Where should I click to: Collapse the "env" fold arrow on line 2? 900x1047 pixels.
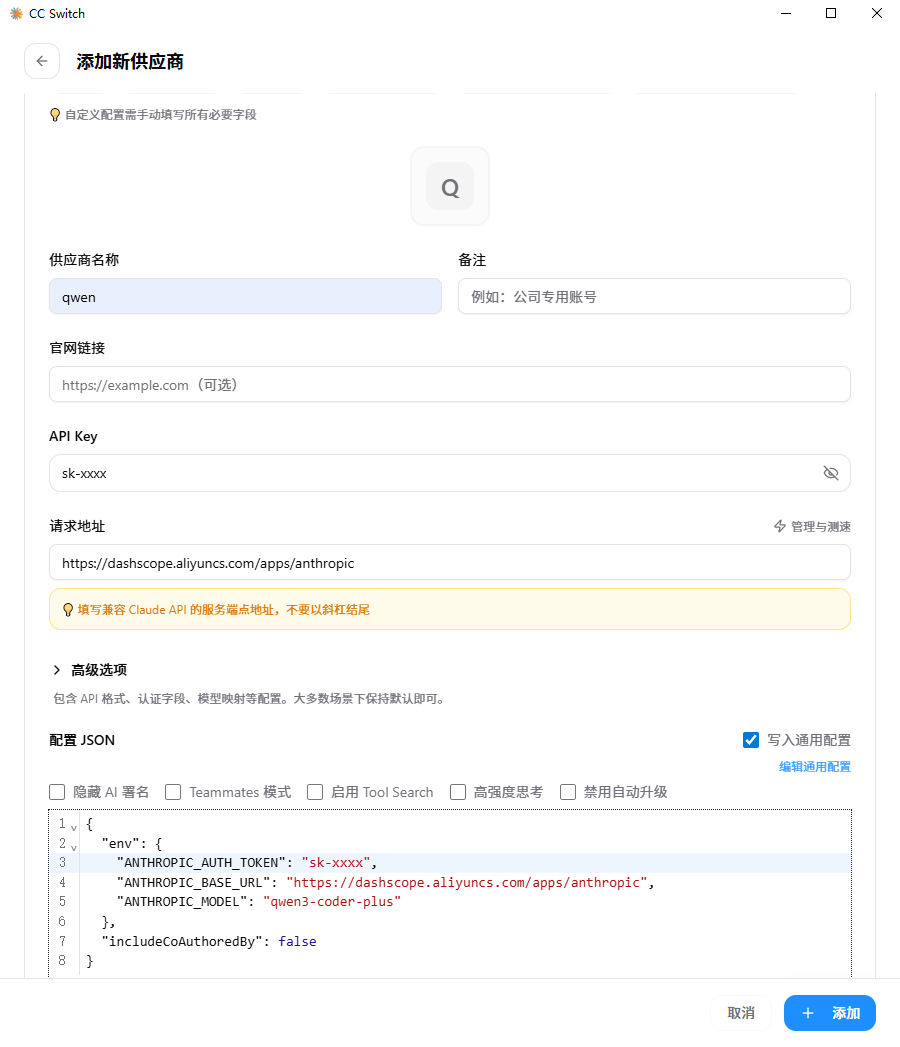[x=73, y=847]
